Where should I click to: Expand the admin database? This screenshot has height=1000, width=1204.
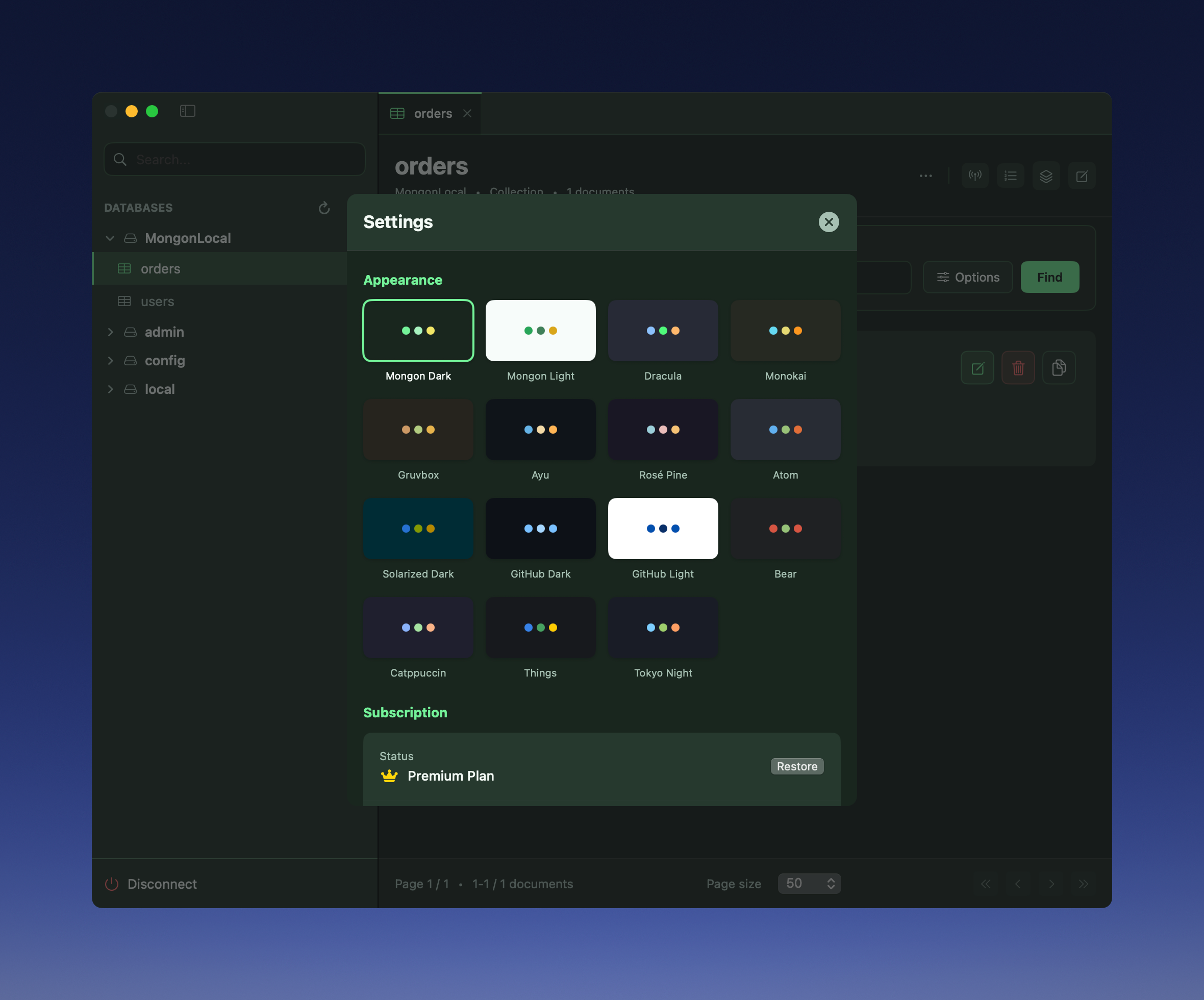point(111,332)
